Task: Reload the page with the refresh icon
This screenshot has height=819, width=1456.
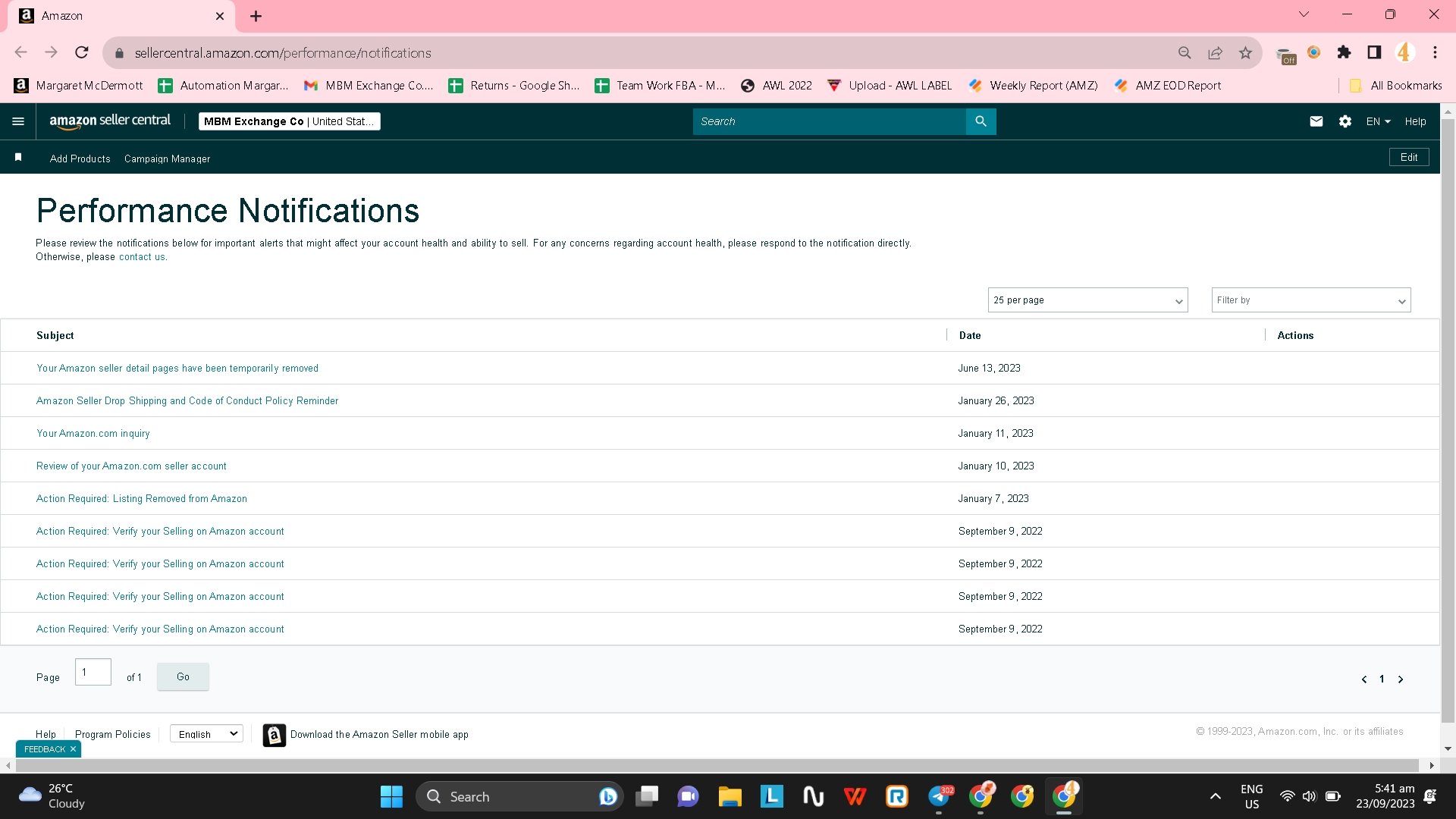Action: (82, 52)
